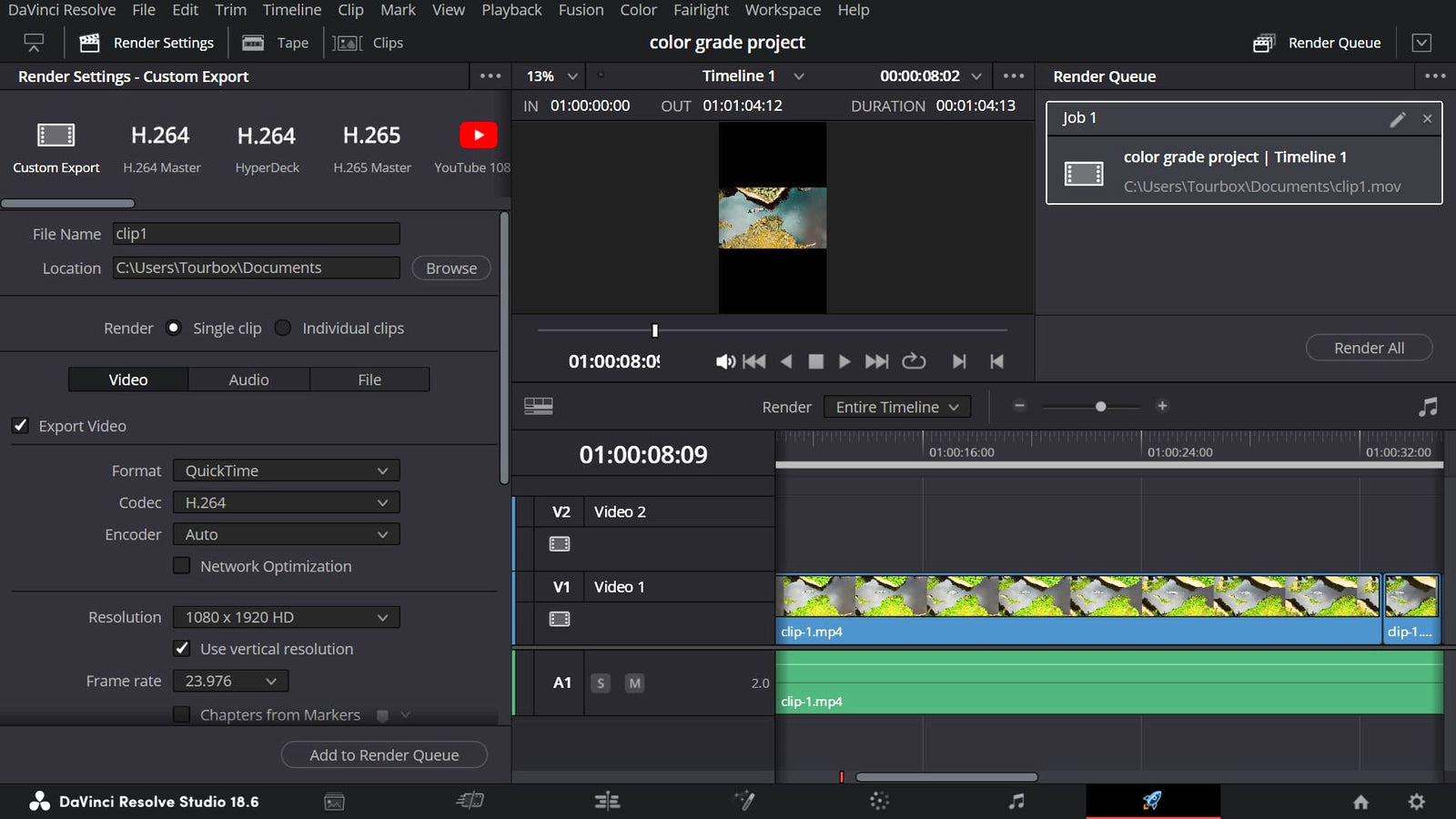Viewport: 1456px width, 819px height.
Task: Switch to the Audio settings tab
Action: [x=248, y=379]
